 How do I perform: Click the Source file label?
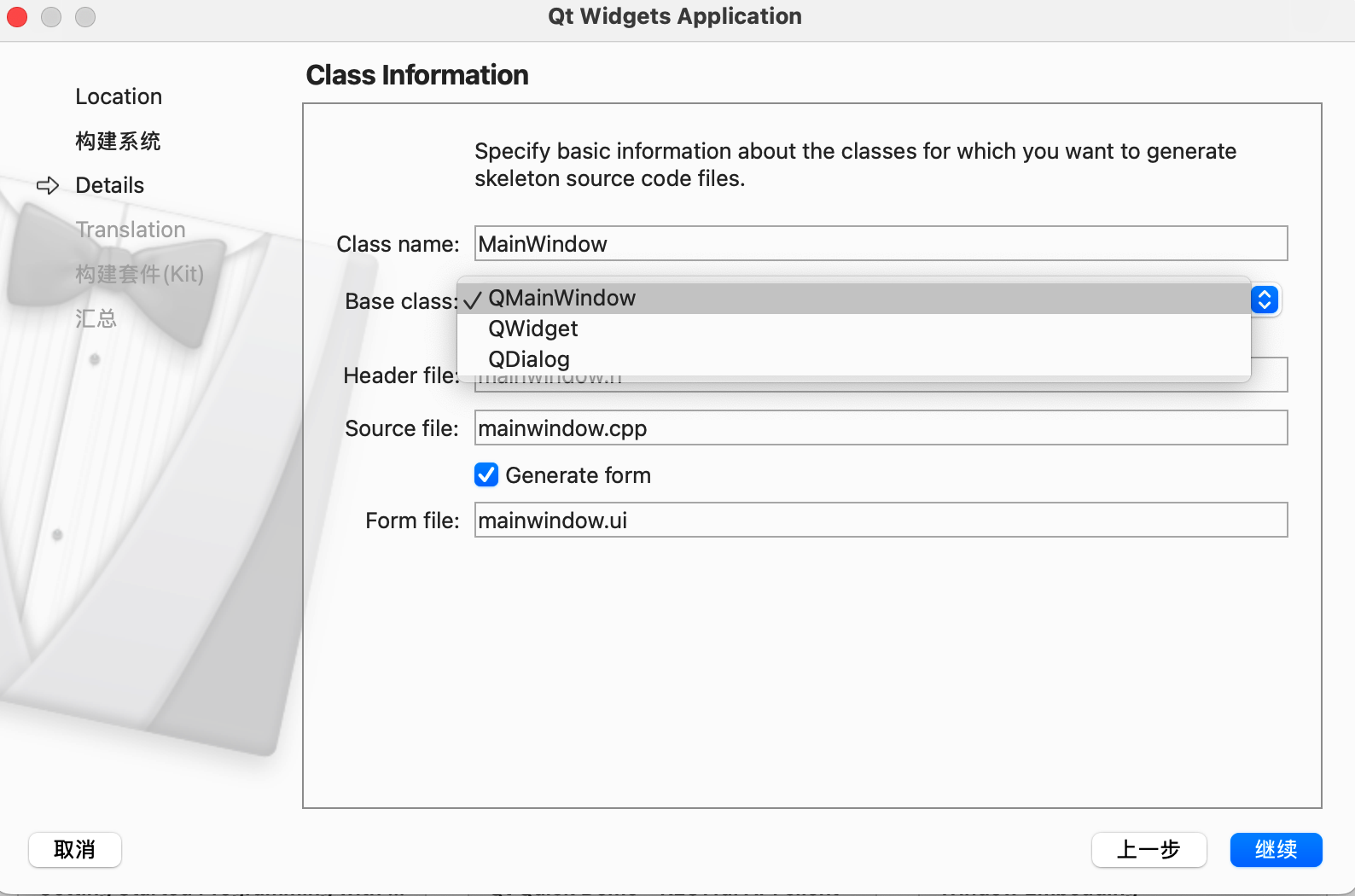point(402,428)
